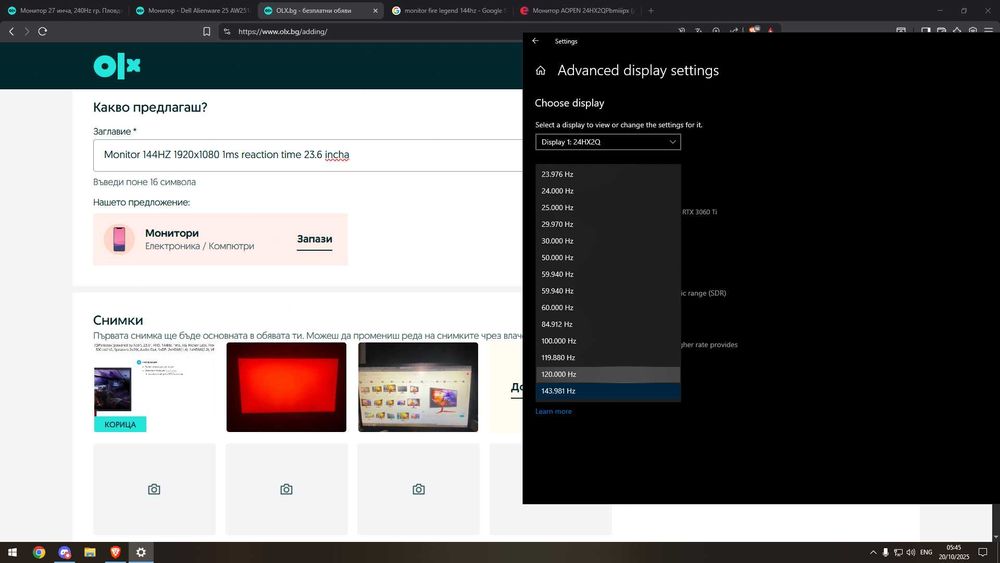Click the Заглавие title input field
The image size is (1000, 563).
[308, 155]
